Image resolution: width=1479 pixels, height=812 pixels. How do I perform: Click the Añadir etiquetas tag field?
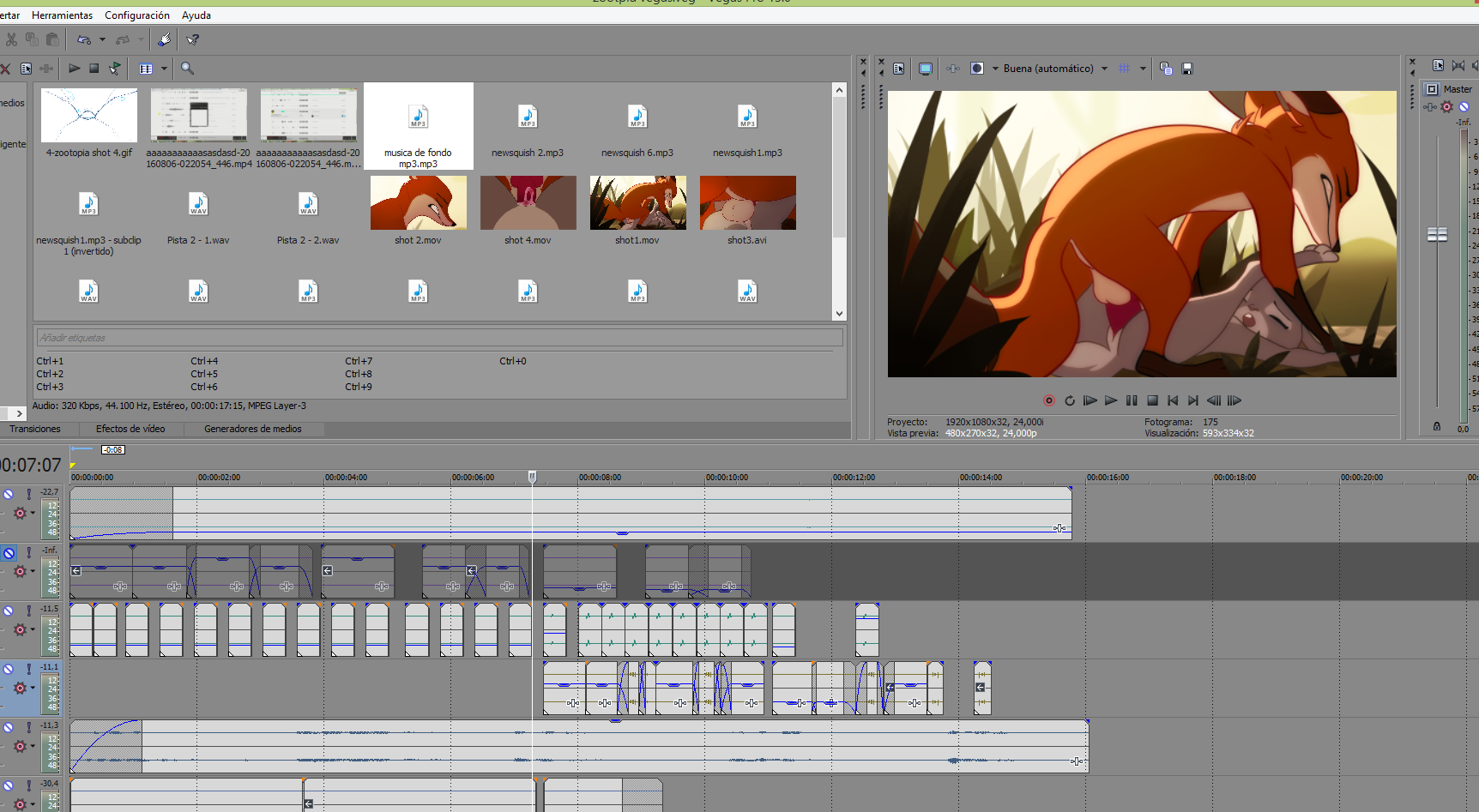pyautogui.click(x=439, y=338)
